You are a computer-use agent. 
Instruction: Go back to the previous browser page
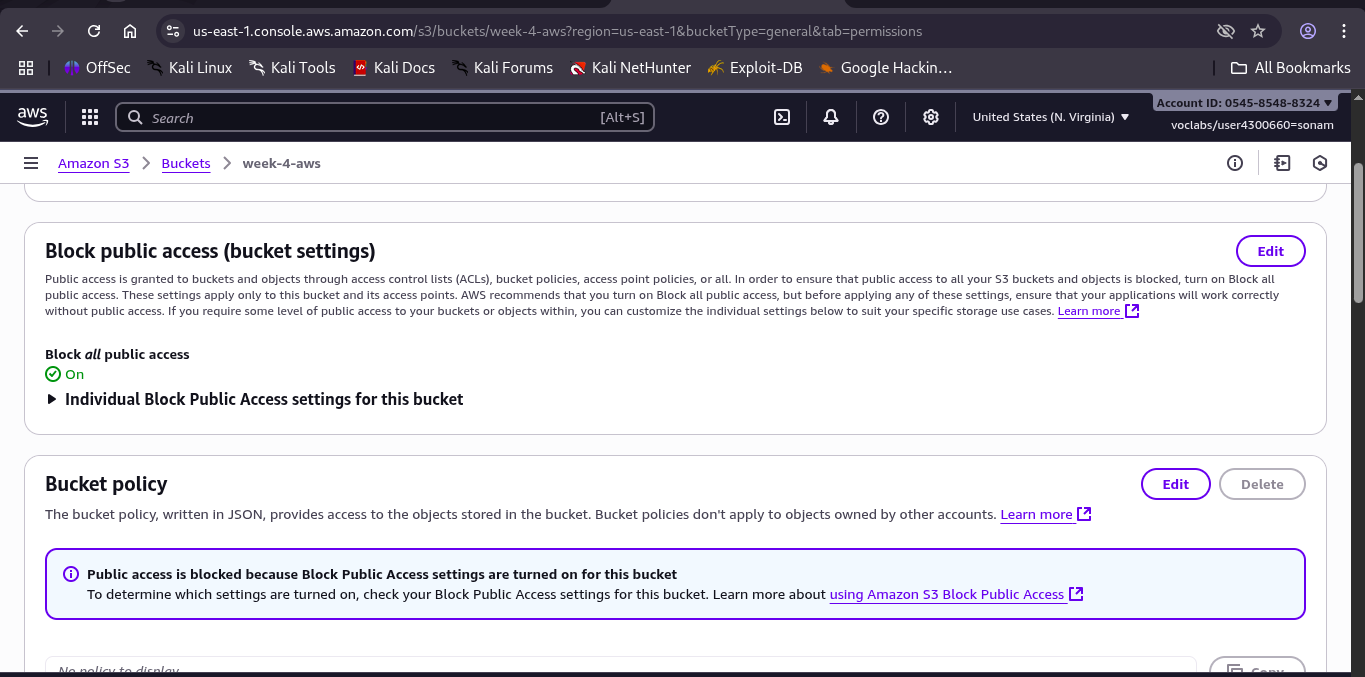(x=22, y=31)
